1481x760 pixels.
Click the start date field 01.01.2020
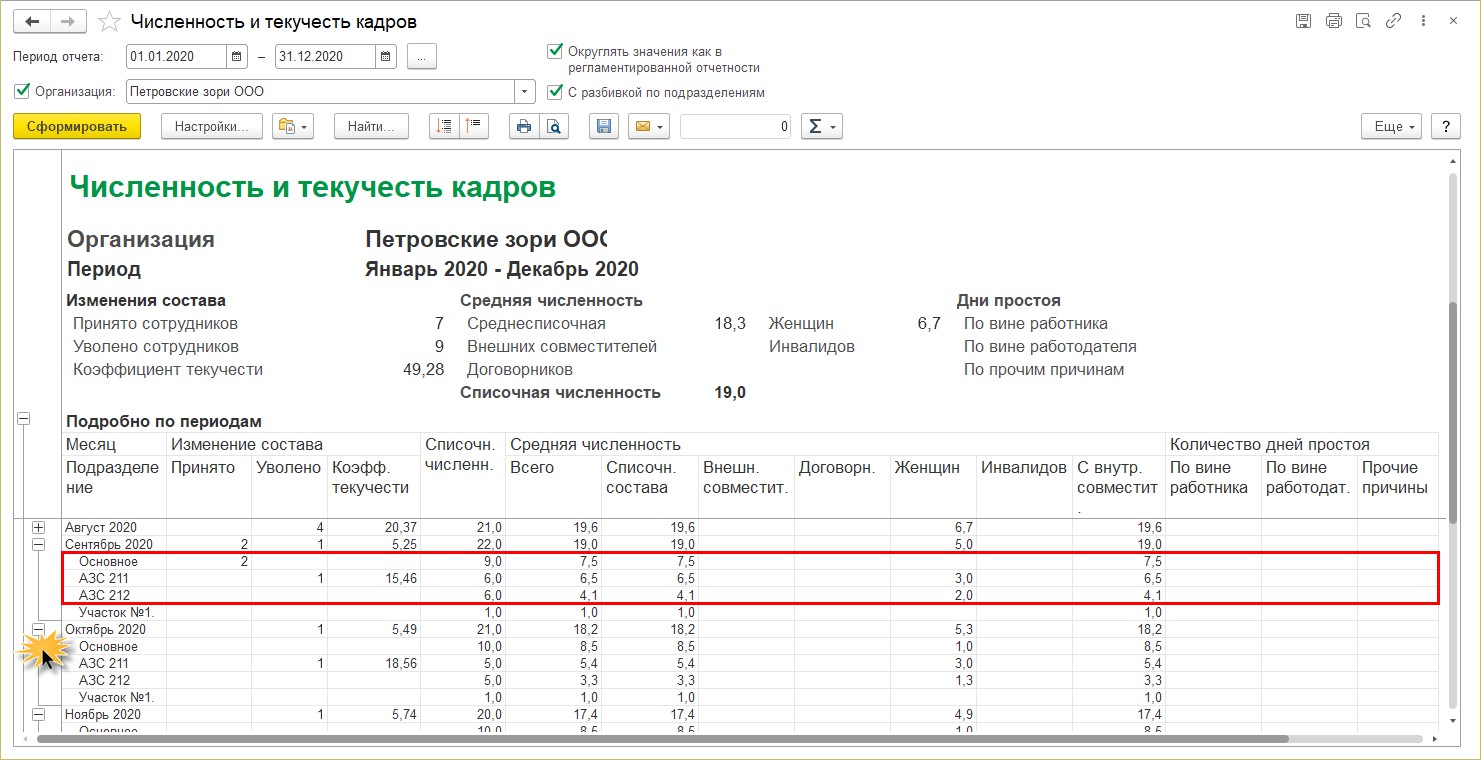pos(177,56)
